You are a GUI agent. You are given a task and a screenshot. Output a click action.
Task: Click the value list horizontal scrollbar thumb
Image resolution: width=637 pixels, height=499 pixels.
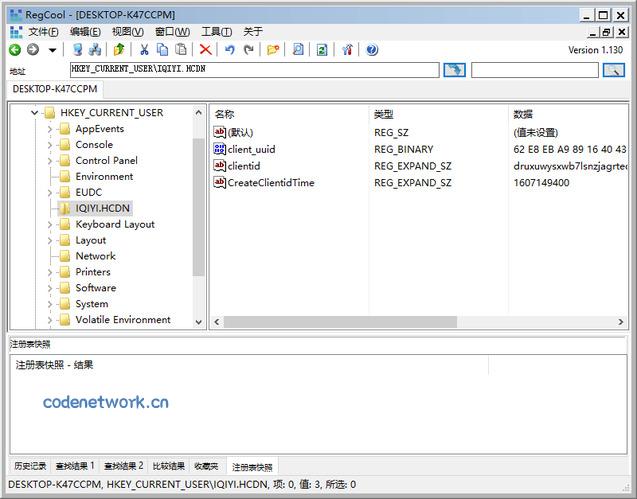[x=340, y=322]
